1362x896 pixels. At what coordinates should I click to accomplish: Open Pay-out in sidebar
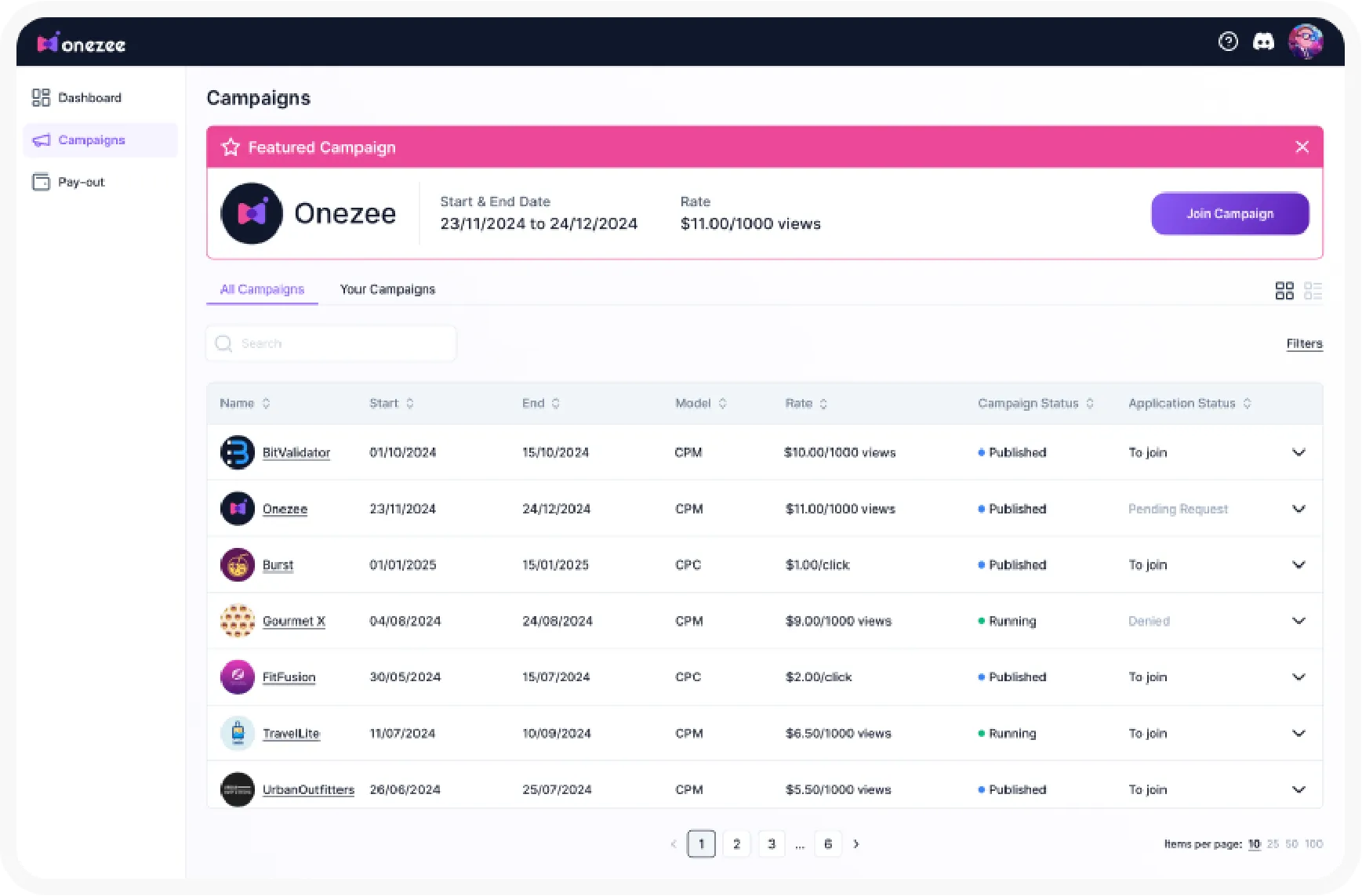(x=68, y=182)
